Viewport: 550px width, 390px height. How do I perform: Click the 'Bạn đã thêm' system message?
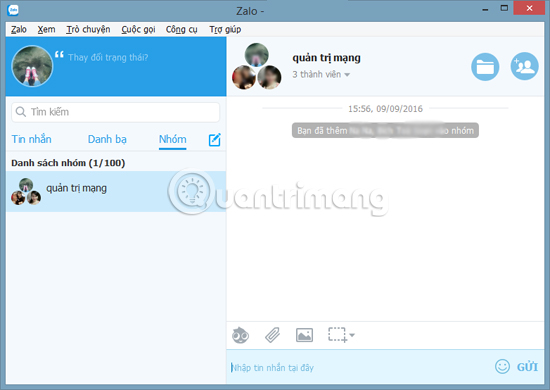pyautogui.click(x=385, y=130)
